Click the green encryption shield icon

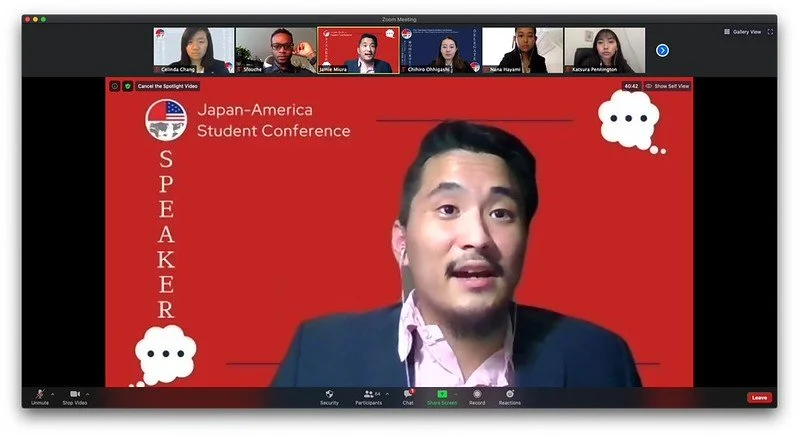(128, 86)
